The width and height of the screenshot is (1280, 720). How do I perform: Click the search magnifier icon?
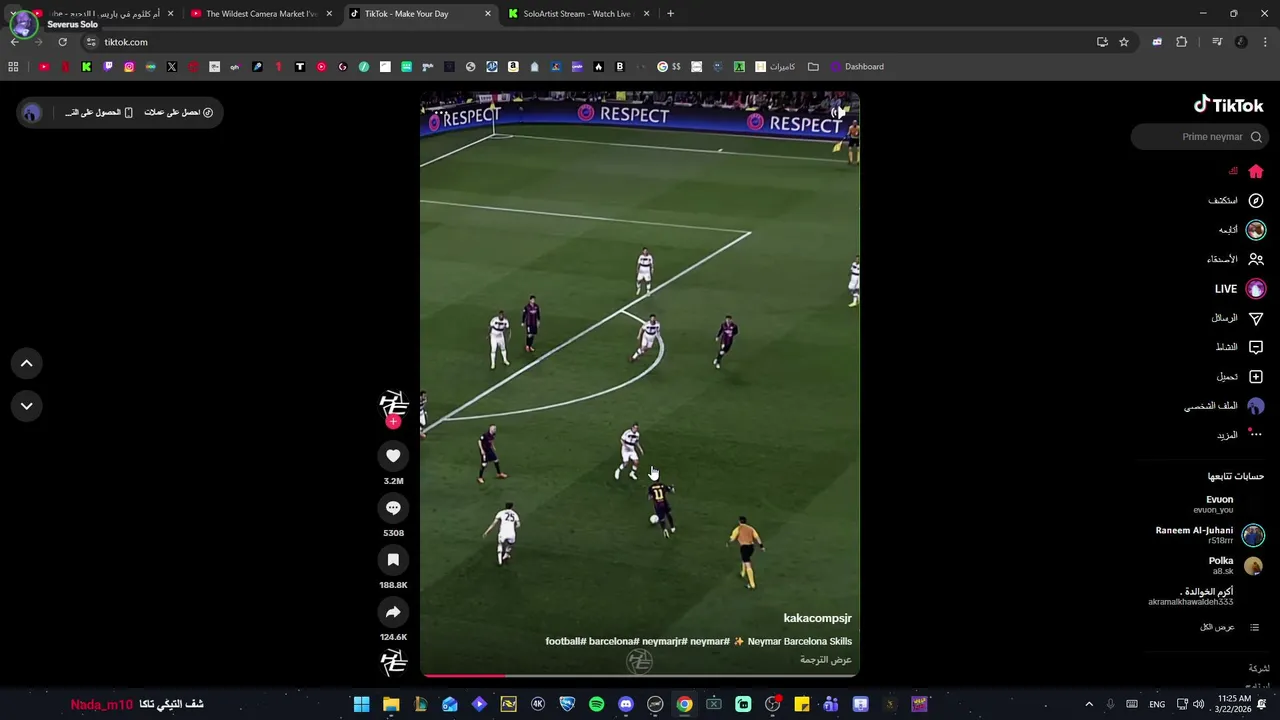[x=1256, y=137]
